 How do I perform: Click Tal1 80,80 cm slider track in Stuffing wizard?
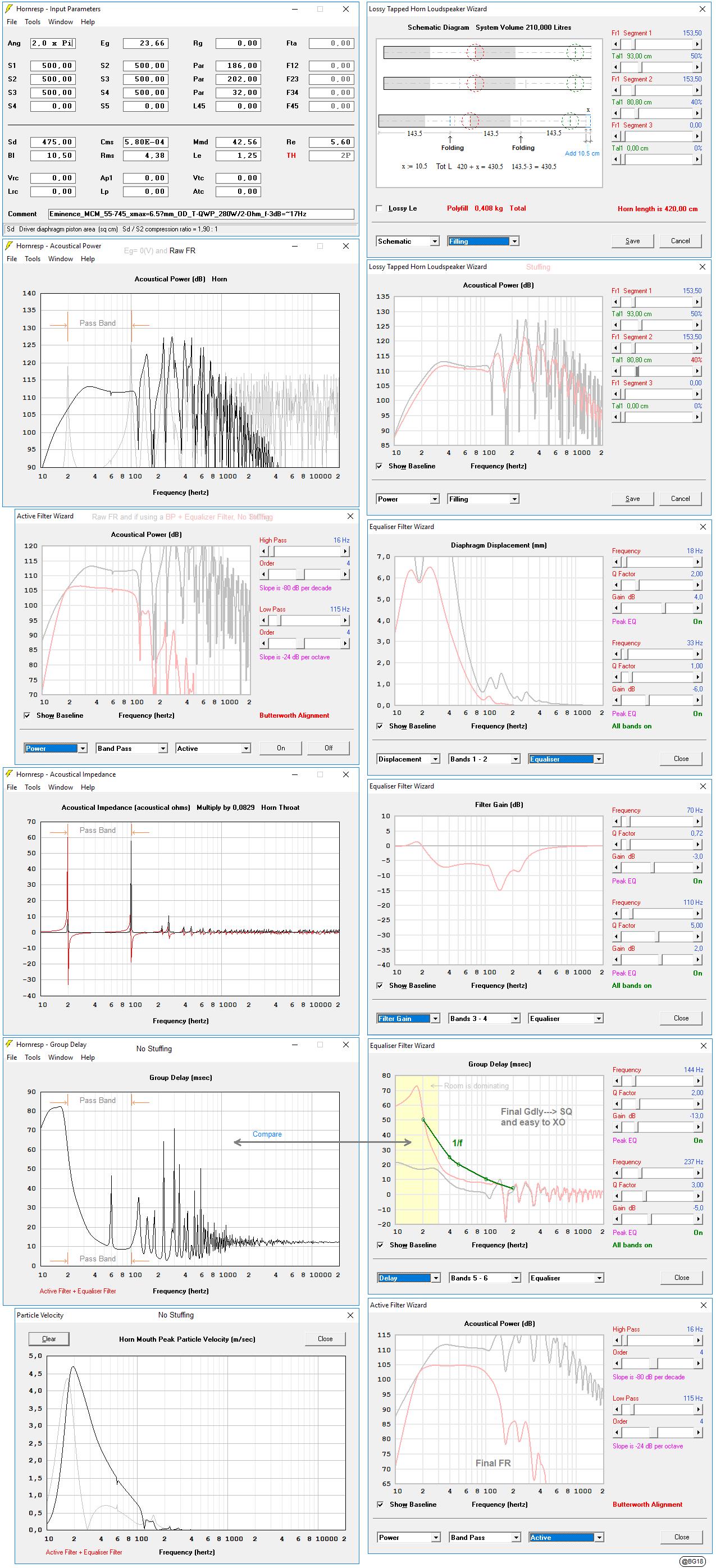tap(656, 371)
